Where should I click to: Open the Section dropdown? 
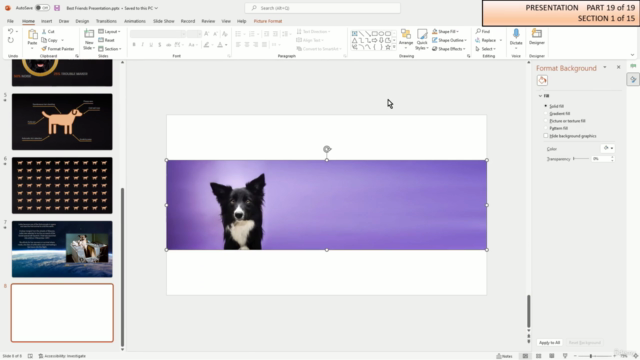click(x=110, y=49)
